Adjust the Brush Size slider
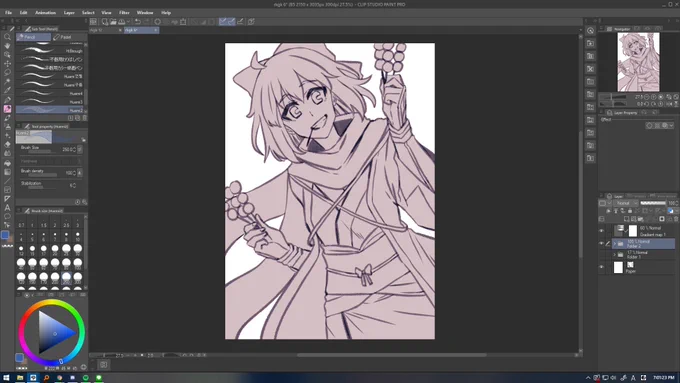The image size is (680, 383). [43, 151]
